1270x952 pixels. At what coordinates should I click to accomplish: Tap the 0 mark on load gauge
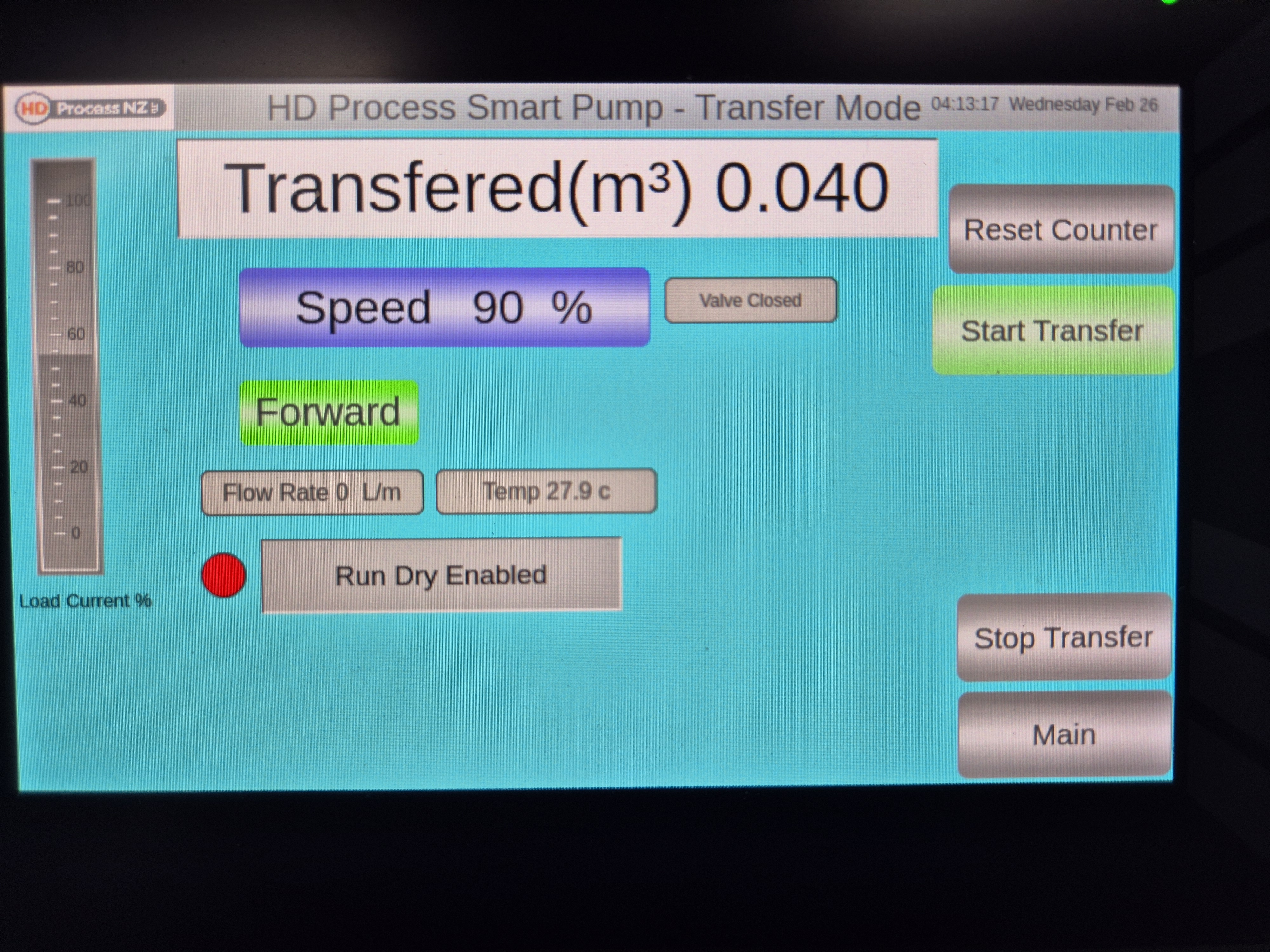(x=75, y=533)
